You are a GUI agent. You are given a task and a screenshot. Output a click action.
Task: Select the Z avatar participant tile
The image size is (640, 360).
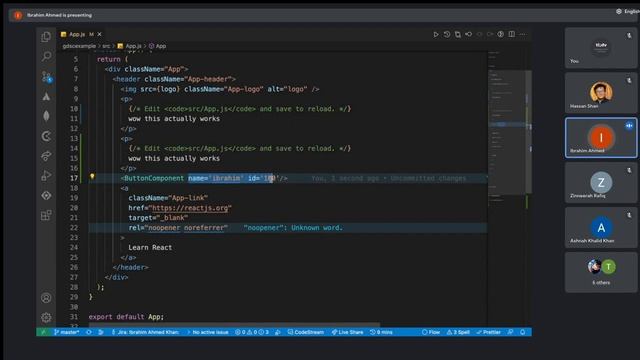[601, 183]
